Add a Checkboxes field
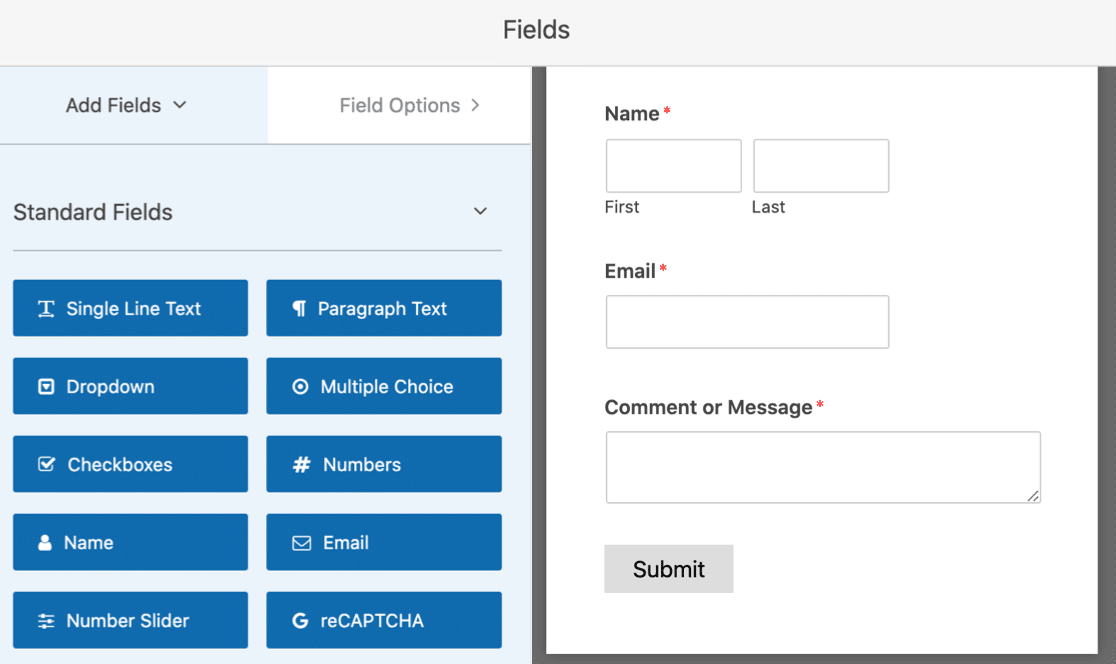Viewport: 1116px width, 664px height. click(x=130, y=464)
